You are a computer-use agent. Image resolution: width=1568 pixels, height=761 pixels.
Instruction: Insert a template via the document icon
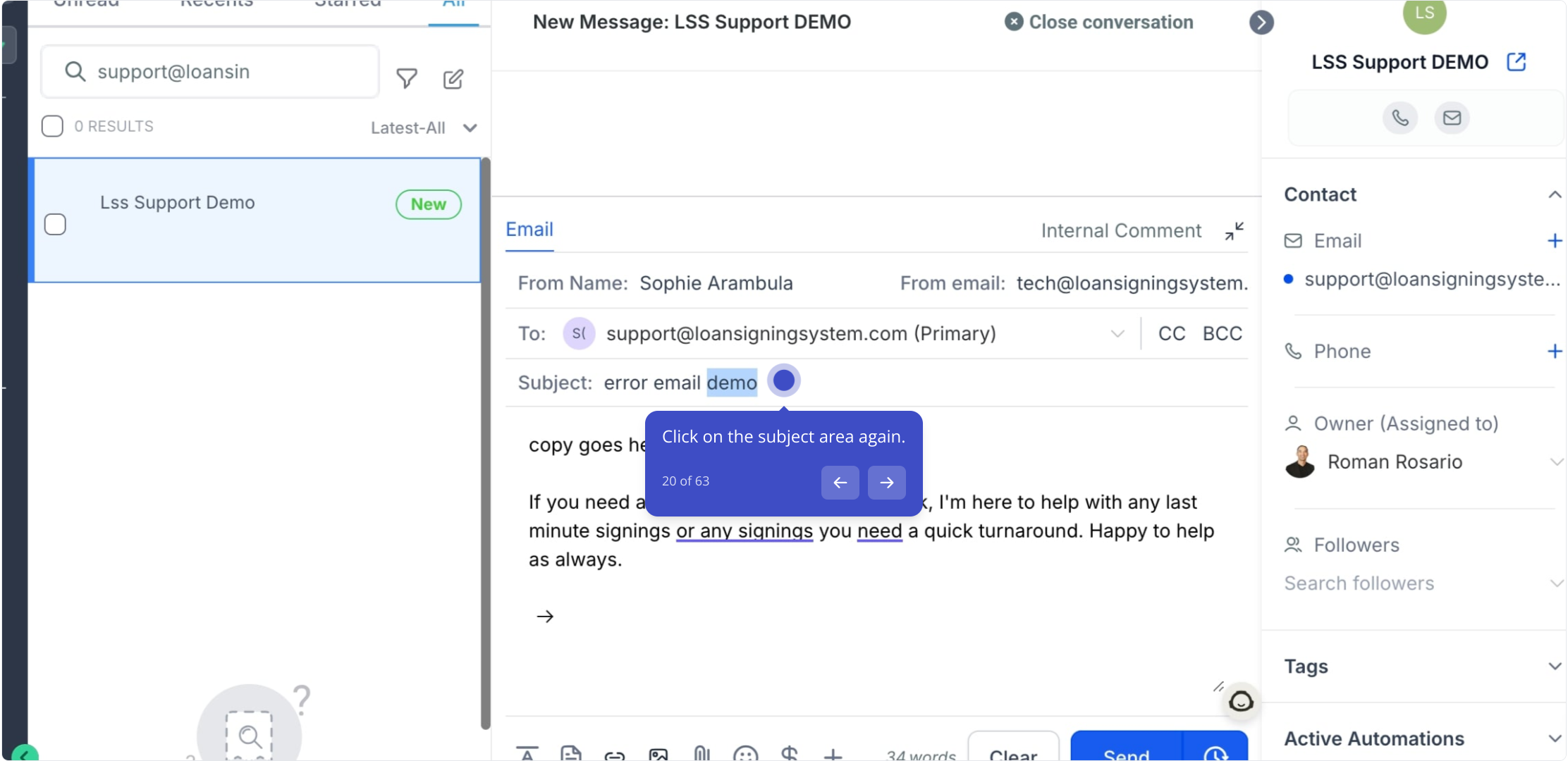(x=570, y=753)
